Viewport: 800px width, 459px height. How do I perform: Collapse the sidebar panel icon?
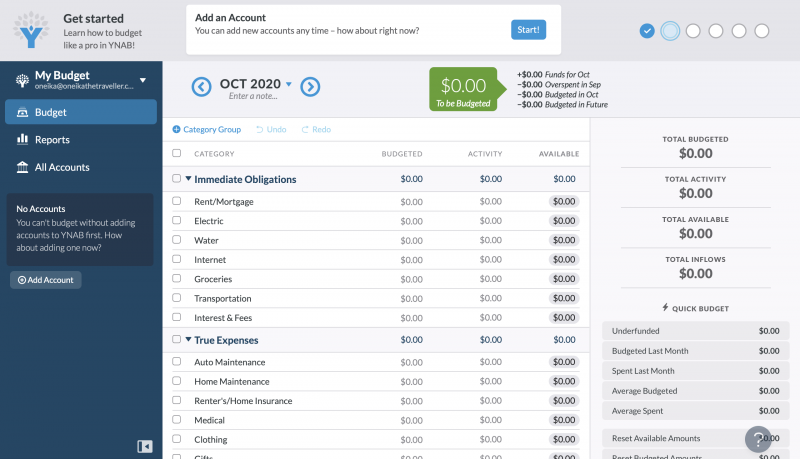coord(145,447)
